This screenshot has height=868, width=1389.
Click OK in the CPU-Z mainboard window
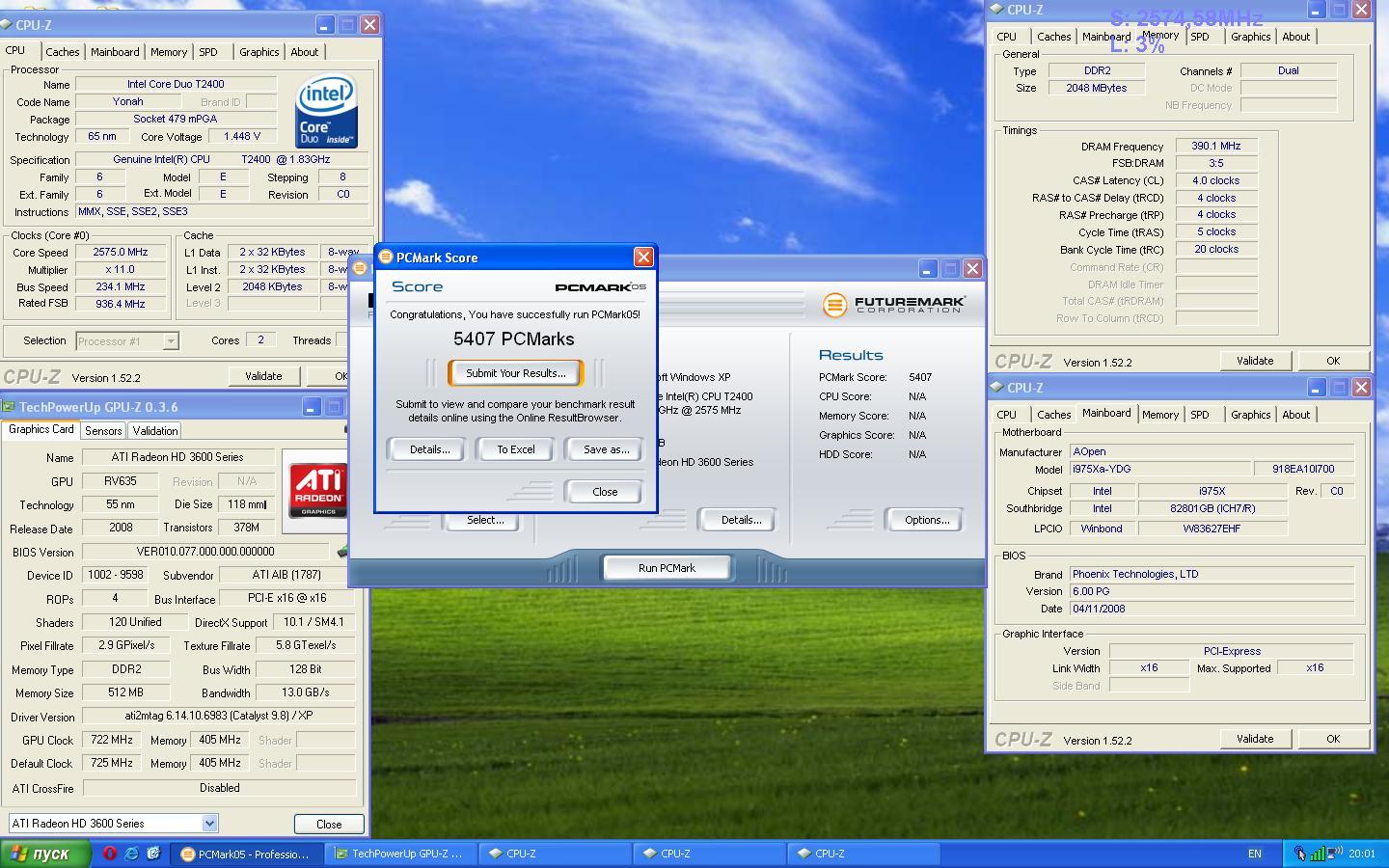(1333, 739)
